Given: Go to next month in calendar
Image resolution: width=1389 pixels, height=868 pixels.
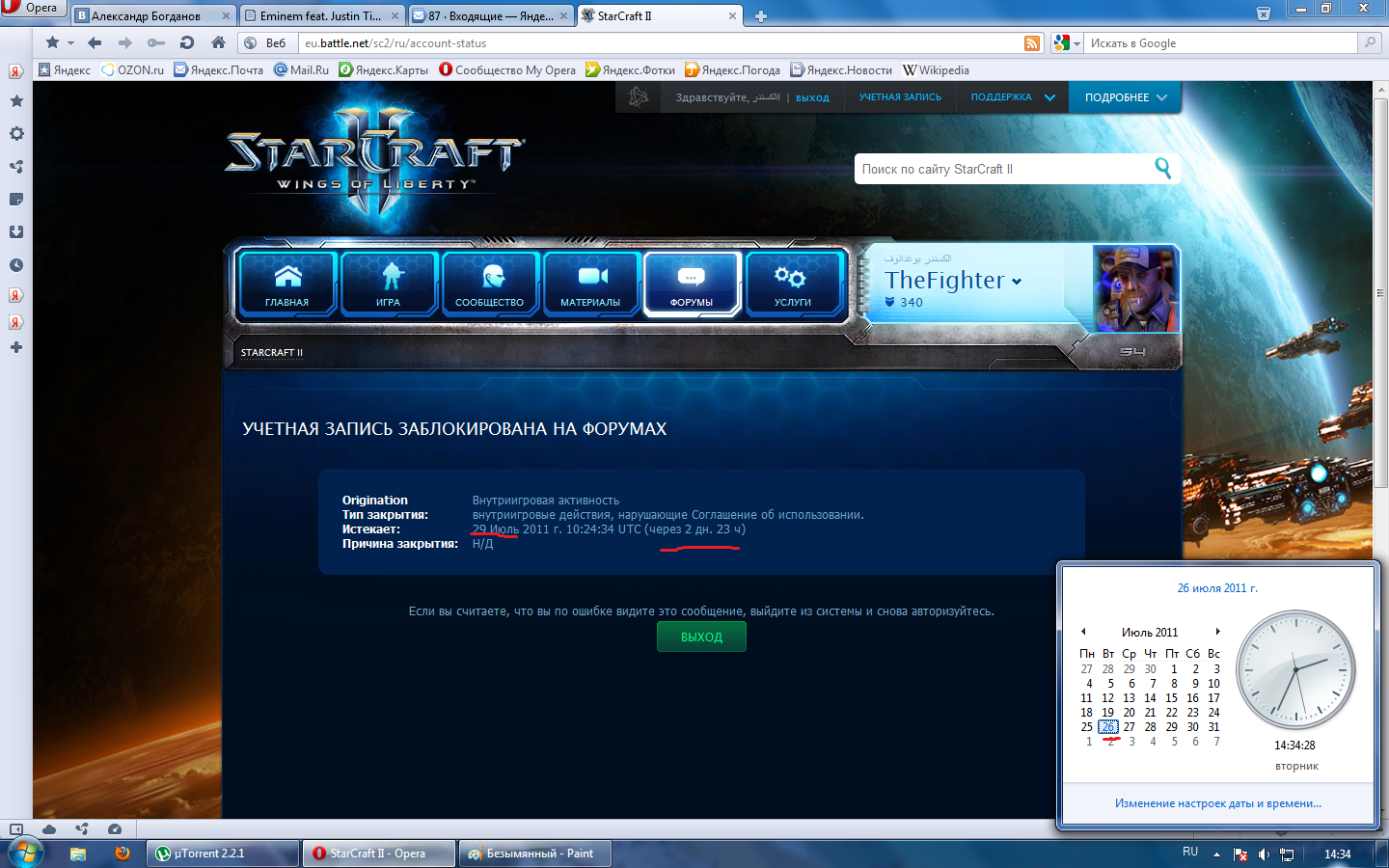Looking at the screenshot, I should tap(1218, 632).
